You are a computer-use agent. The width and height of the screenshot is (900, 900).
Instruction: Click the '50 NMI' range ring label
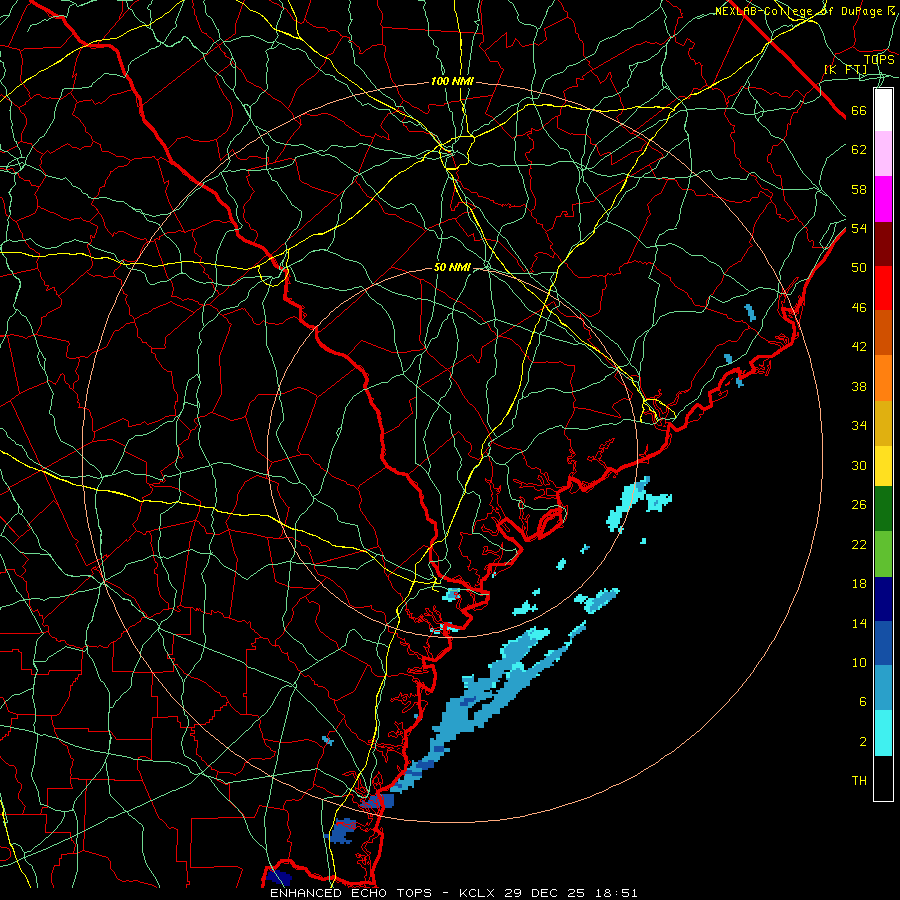(x=452, y=267)
